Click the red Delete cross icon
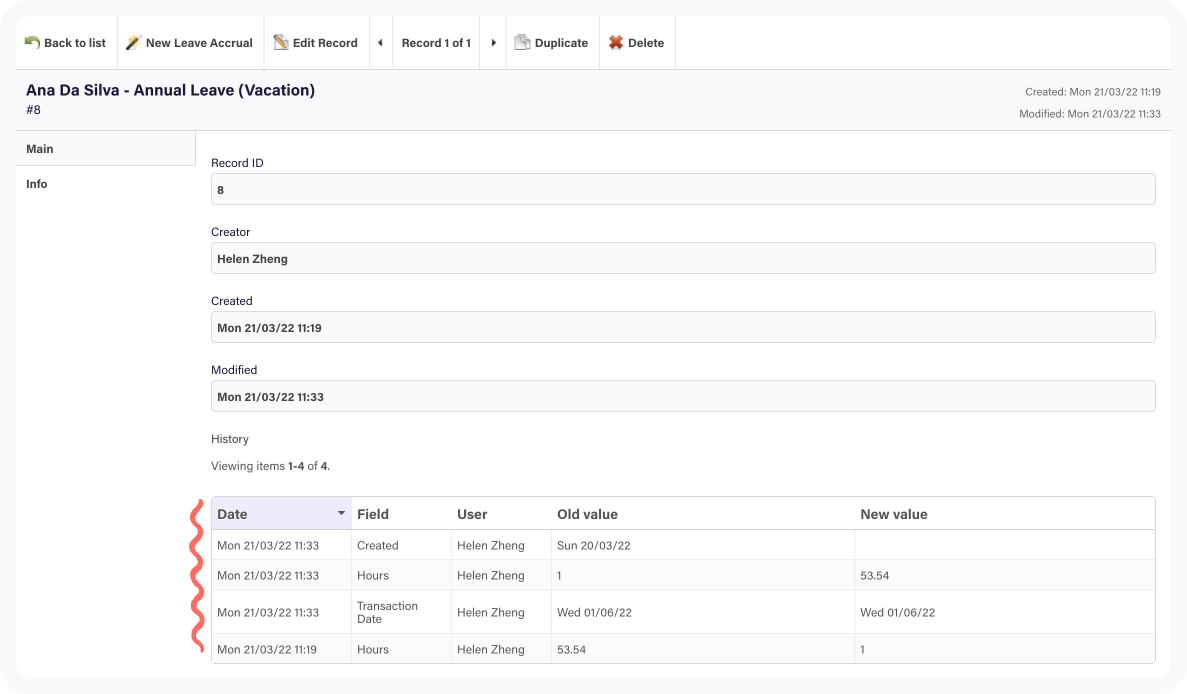 pyautogui.click(x=616, y=42)
